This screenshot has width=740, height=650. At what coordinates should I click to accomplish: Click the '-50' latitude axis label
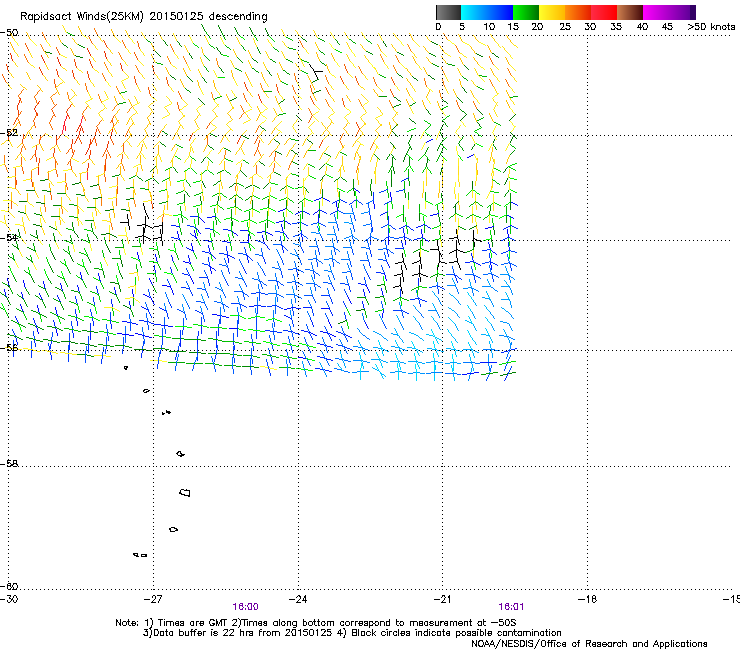(9, 33)
